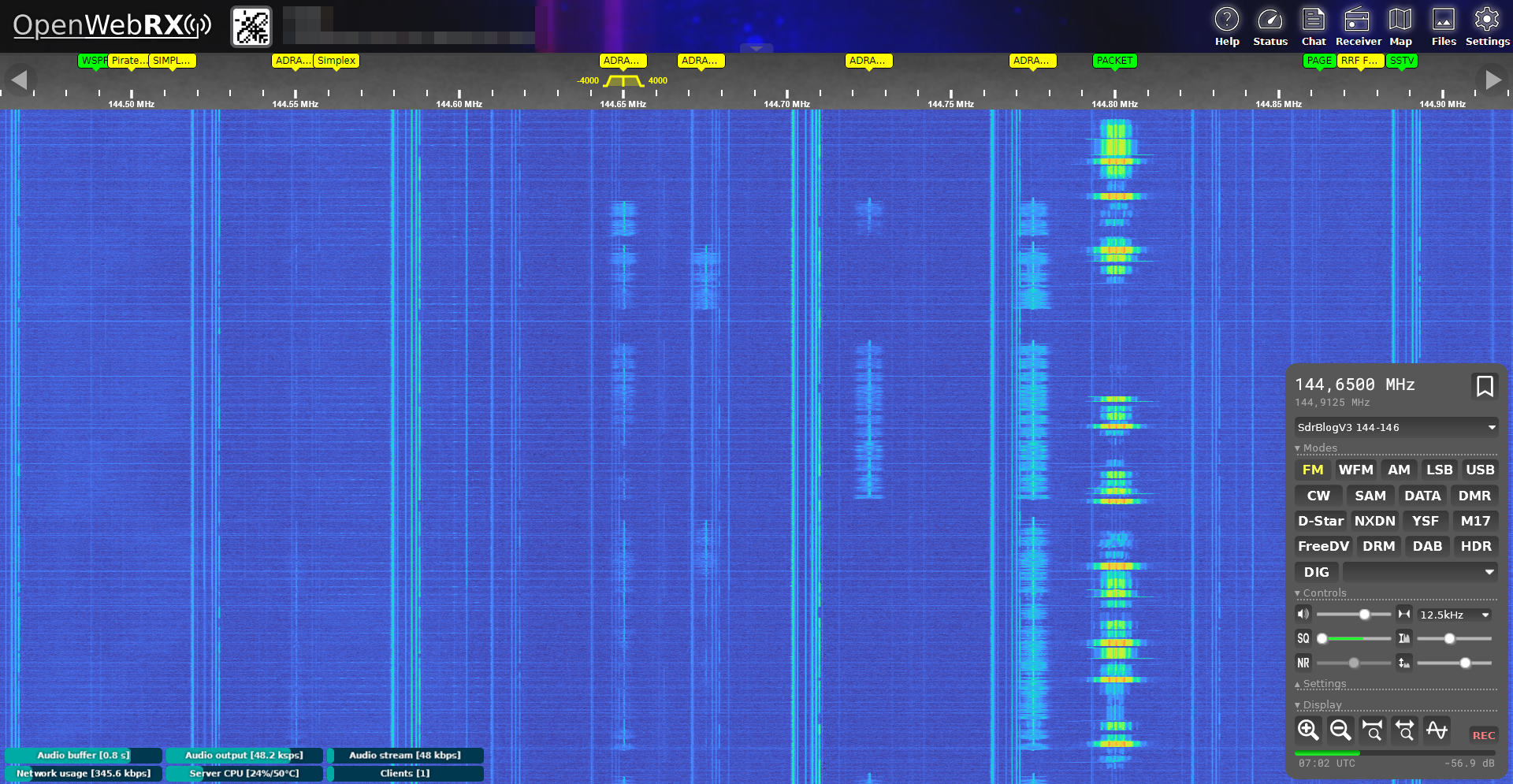Image resolution: width=1513 pixels, height=784 pixels.
Task: Select YSF mode
Action: [x=1425, y=521]
